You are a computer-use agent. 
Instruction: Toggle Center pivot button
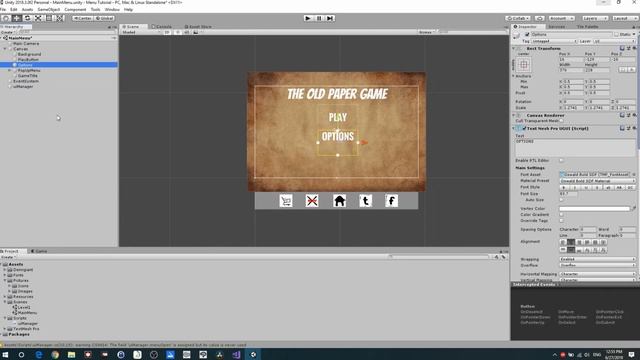(82, 18)
